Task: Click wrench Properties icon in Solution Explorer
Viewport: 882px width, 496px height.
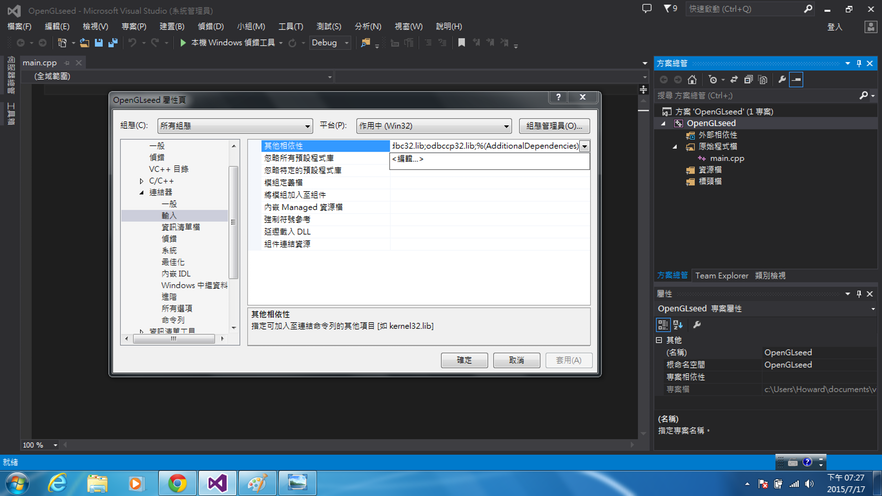Action: tap(782, 80)
